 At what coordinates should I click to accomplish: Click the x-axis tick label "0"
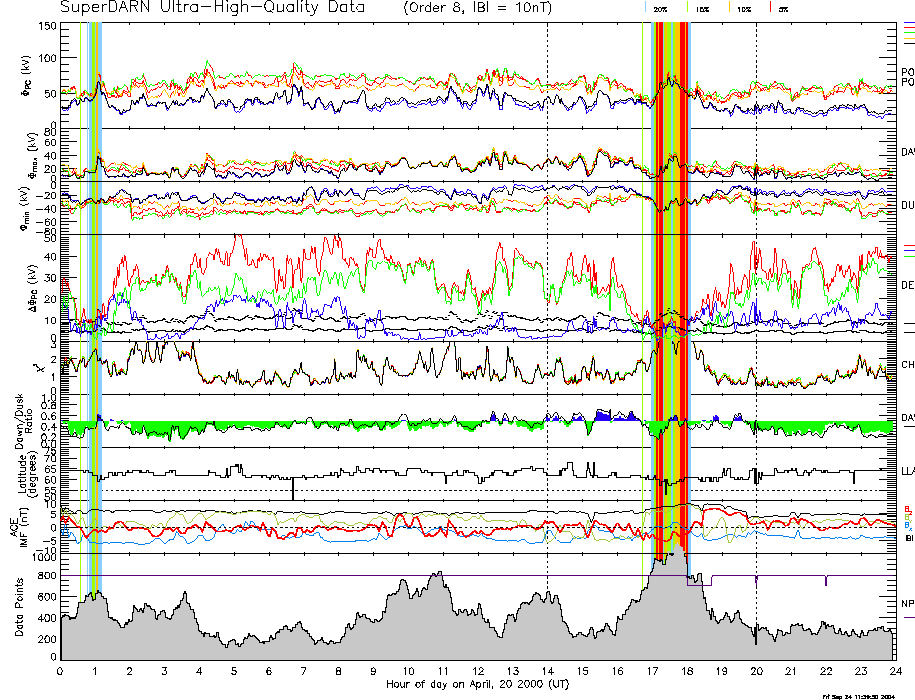(60, 671)
